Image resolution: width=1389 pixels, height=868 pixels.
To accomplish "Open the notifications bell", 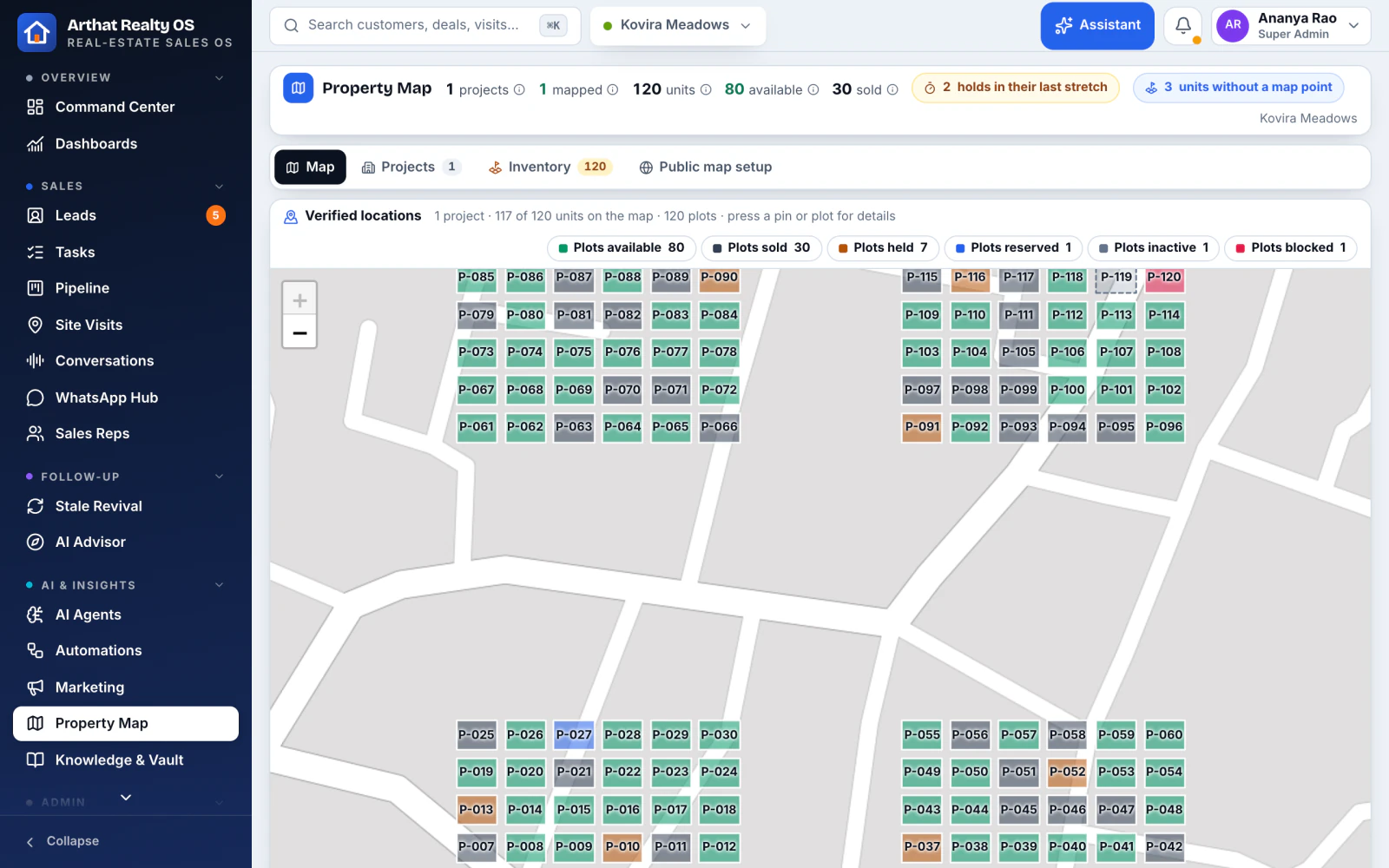I will [x=1182, y=26].
